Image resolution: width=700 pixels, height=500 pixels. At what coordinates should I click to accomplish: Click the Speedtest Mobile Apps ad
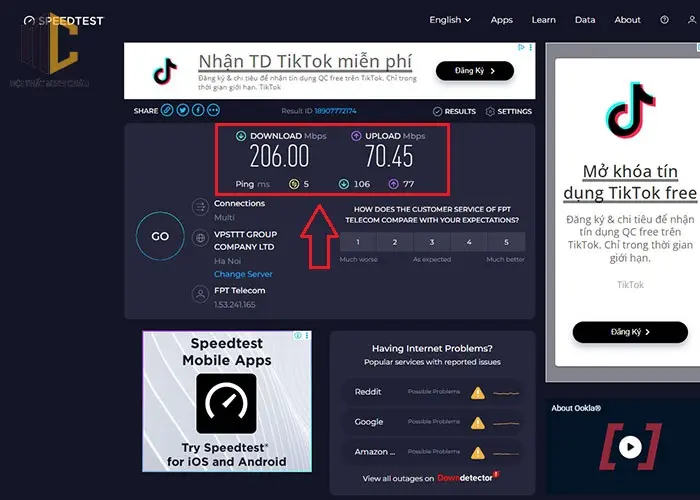click(227, 401)
